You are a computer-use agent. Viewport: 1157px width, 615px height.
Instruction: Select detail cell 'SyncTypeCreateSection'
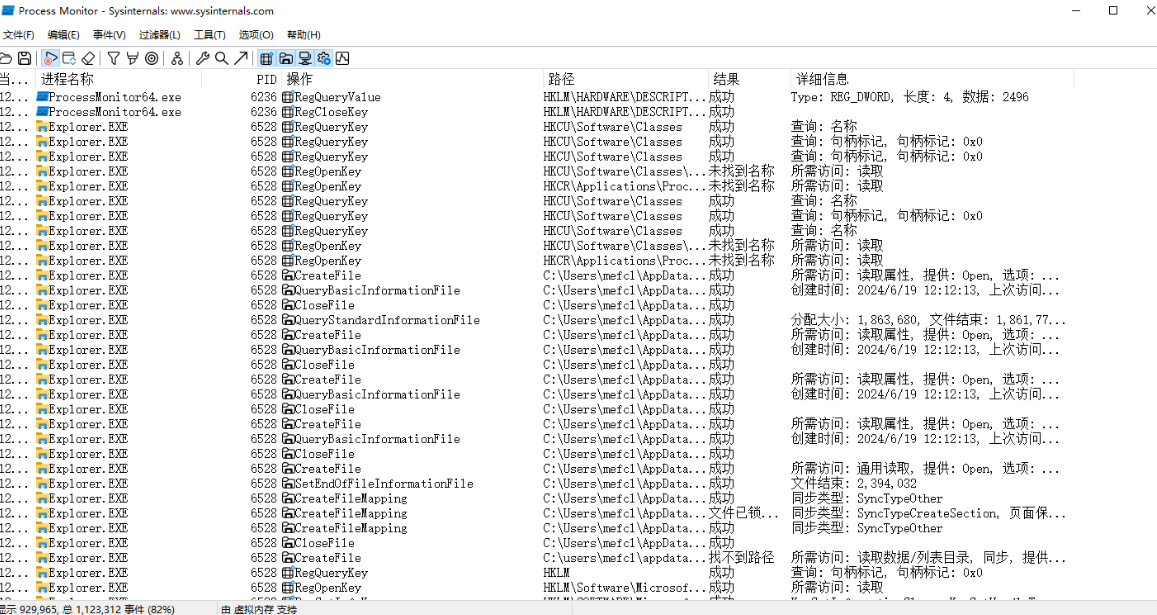[928, 513]
